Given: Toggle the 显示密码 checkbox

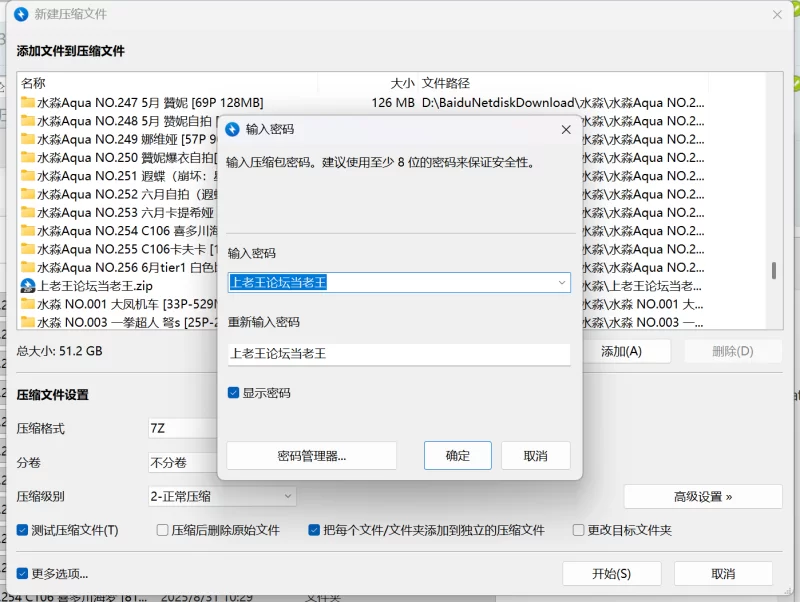Looking at the screenshot, I should coord(234,393).
